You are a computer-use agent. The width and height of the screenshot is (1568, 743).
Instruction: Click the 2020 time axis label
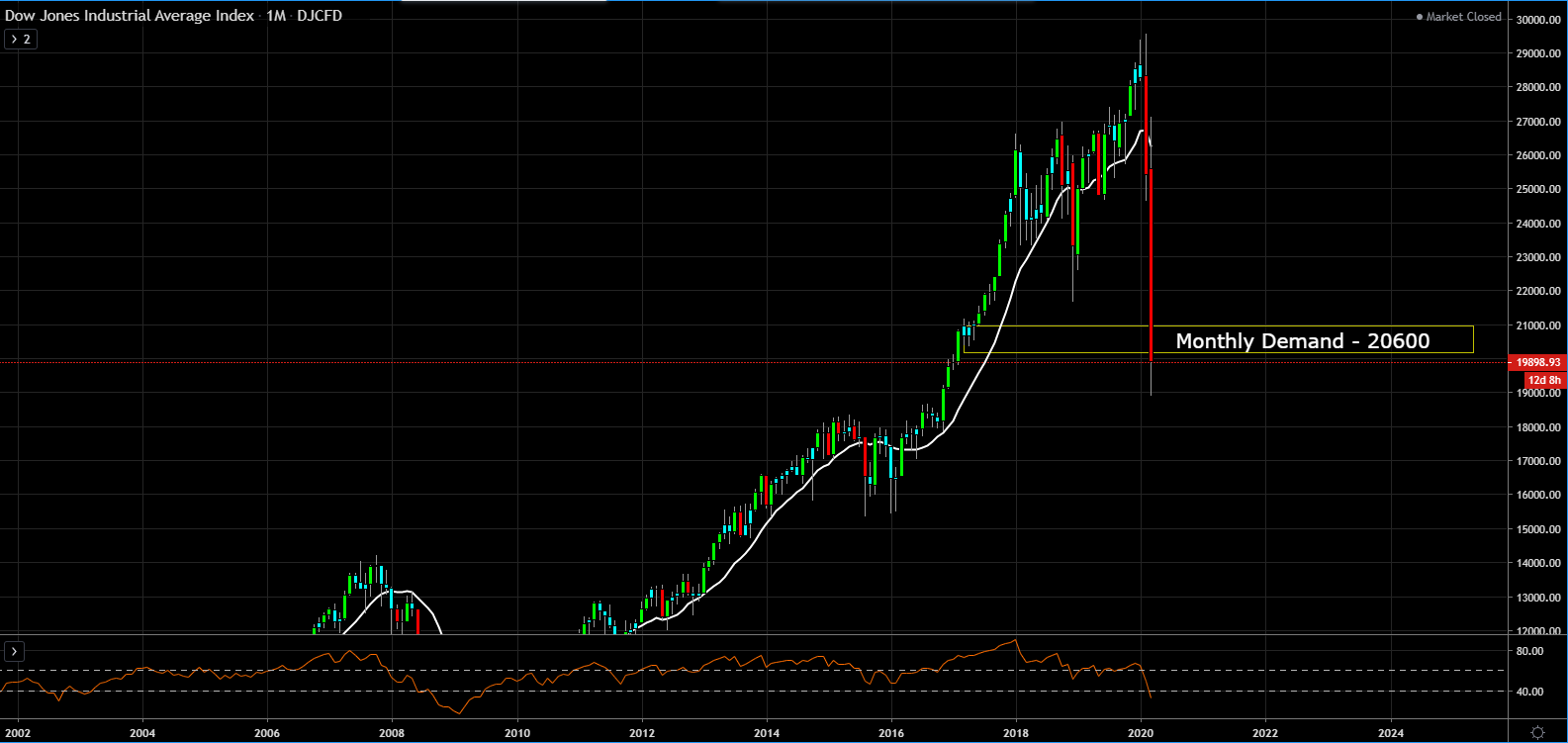click(1141, 733)
